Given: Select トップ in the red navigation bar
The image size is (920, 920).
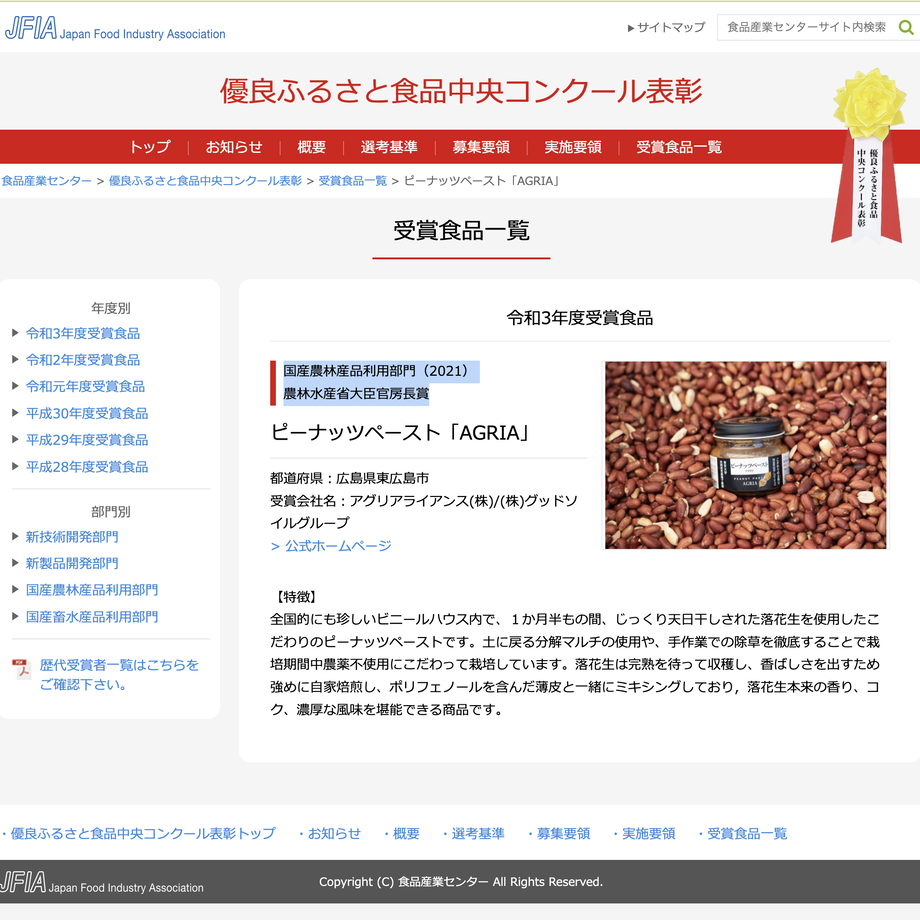Looking at the screenshot, I should pyautogui.click(x=150, y=147).
